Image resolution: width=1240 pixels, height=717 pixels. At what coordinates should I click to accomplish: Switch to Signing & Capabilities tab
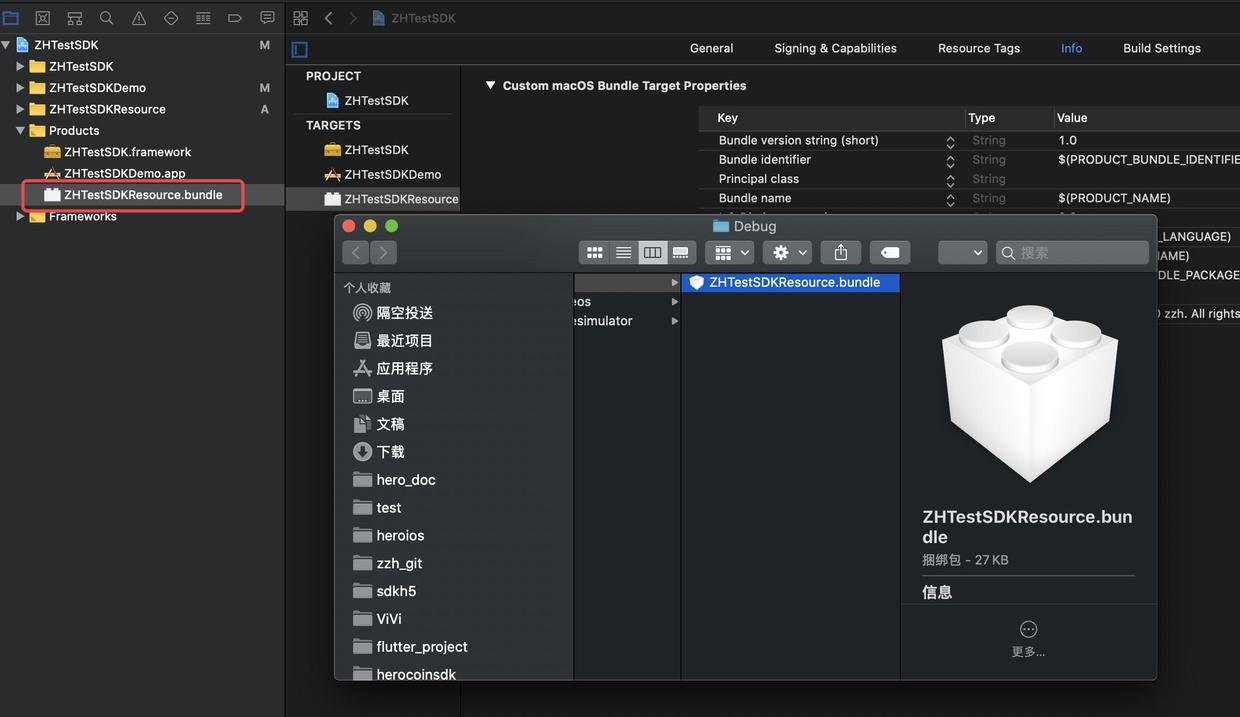click(x=835, y=48)
